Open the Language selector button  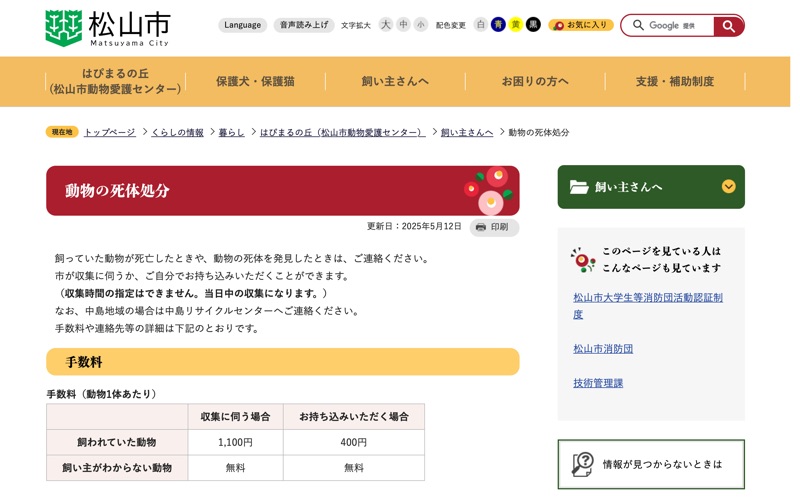click(x=242, y=25)
